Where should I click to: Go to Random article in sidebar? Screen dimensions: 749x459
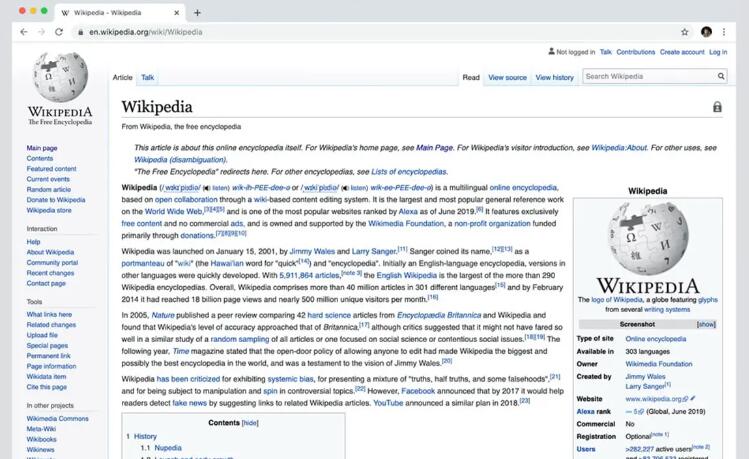click(49, 190)
